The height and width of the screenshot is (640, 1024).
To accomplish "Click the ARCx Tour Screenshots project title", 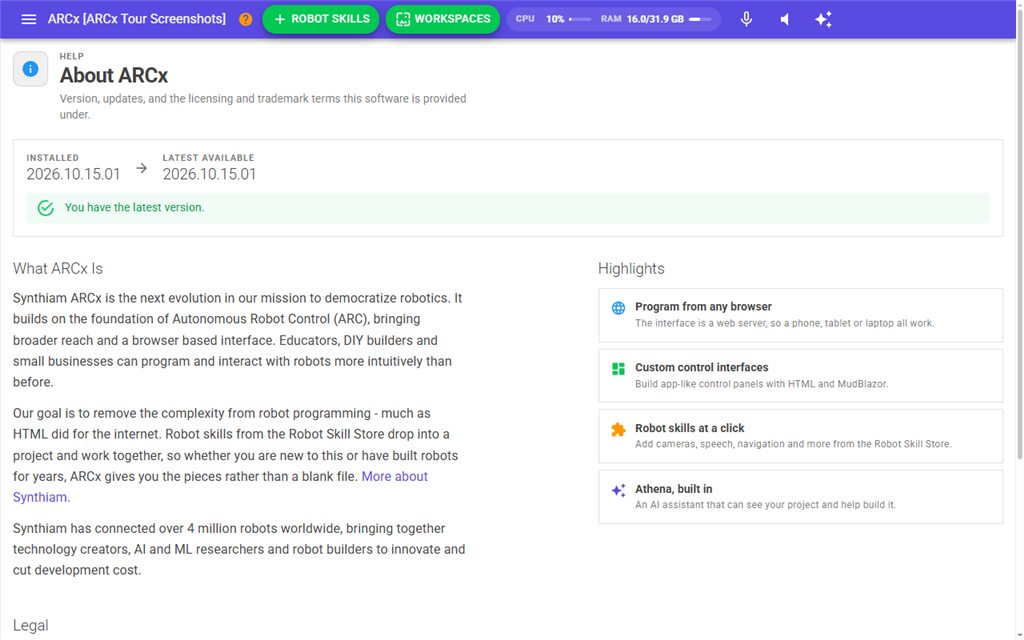I will pyautogui.click(x=136, y=19).
